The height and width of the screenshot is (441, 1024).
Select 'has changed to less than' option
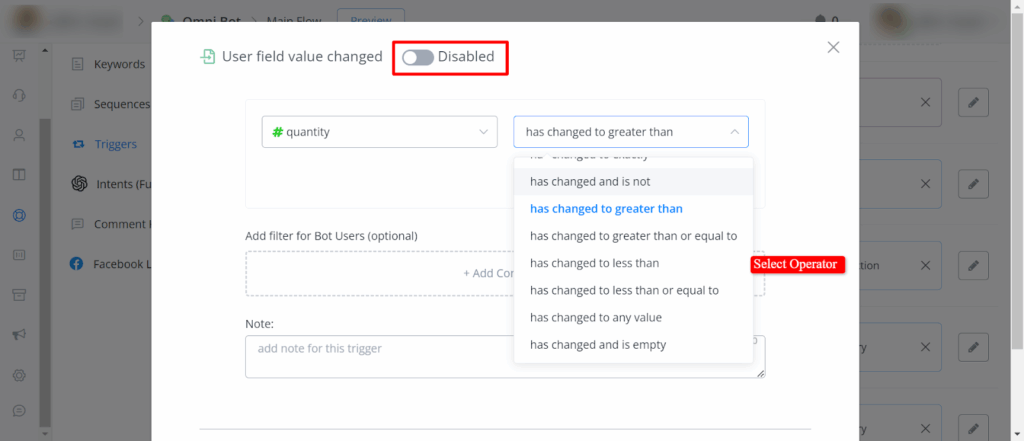tap(594, 263)
